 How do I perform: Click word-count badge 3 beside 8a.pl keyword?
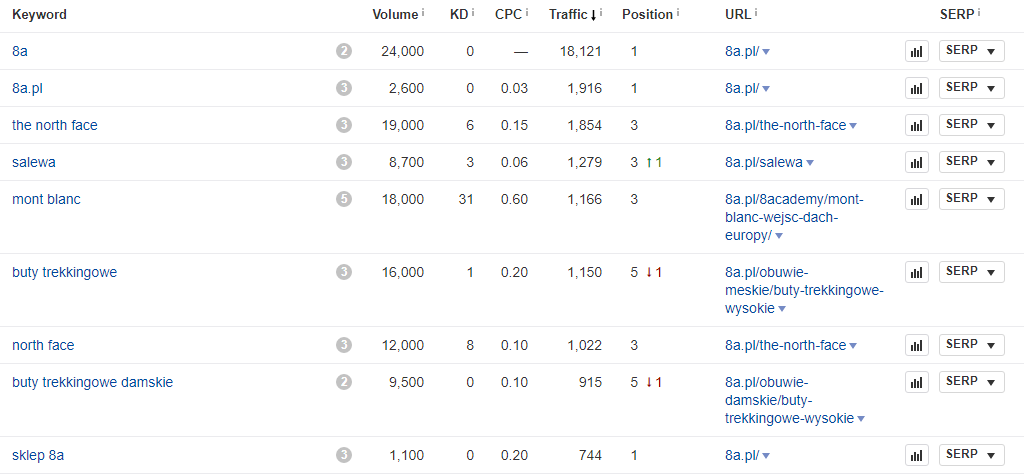point(344,88)
